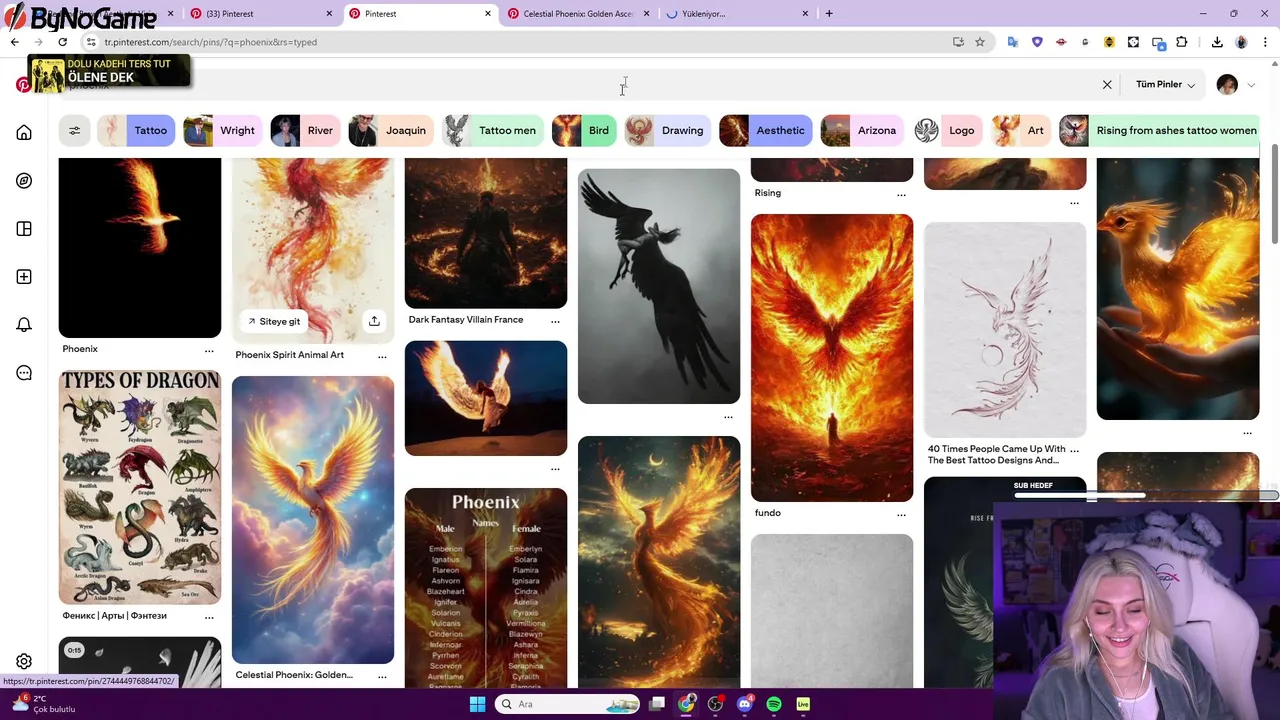Click the Siteye git button
This screenshot has height=720, width=1280.
click(273, 321)
